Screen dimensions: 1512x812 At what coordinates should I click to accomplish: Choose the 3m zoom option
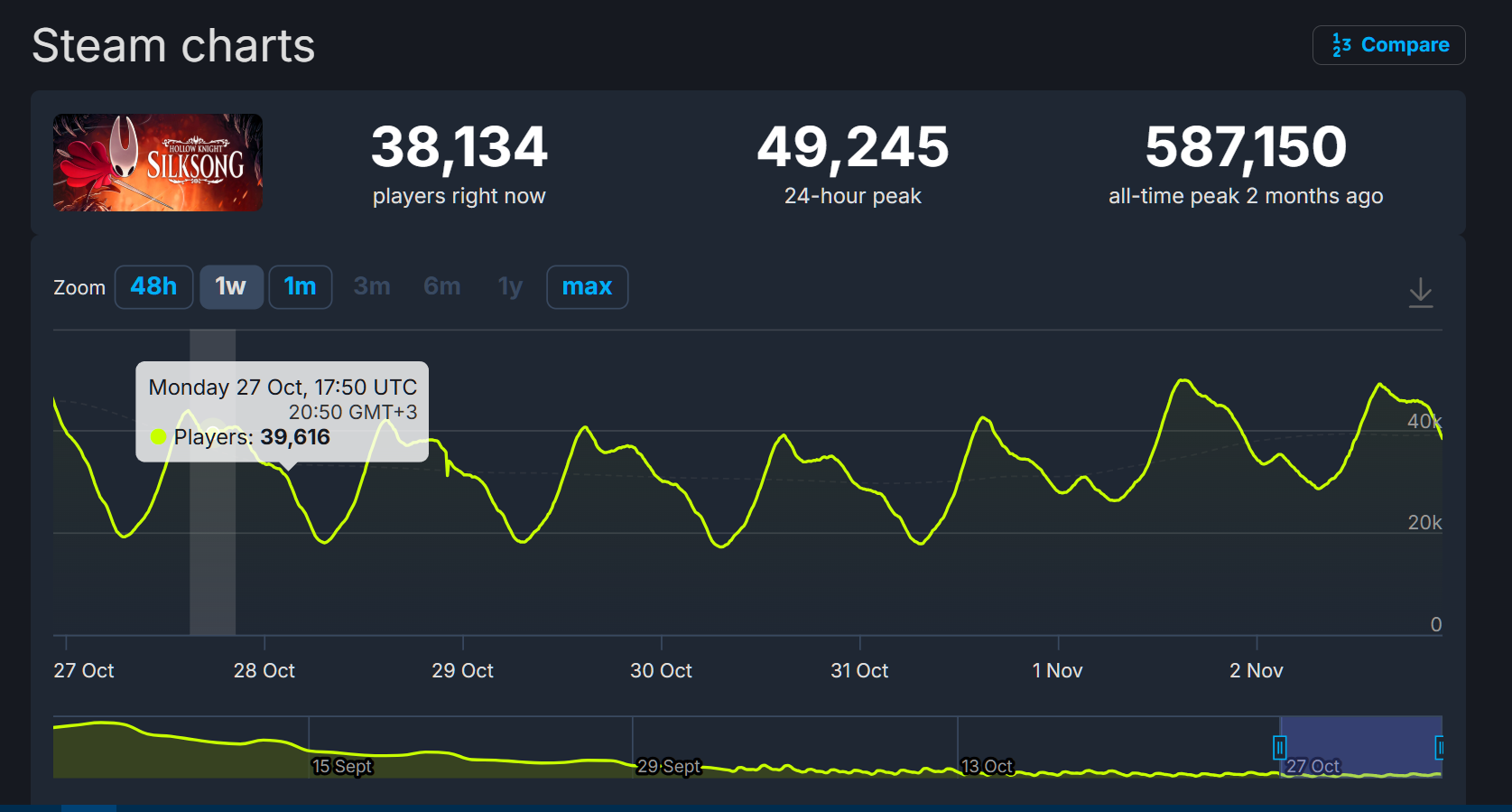coord(372,287)
